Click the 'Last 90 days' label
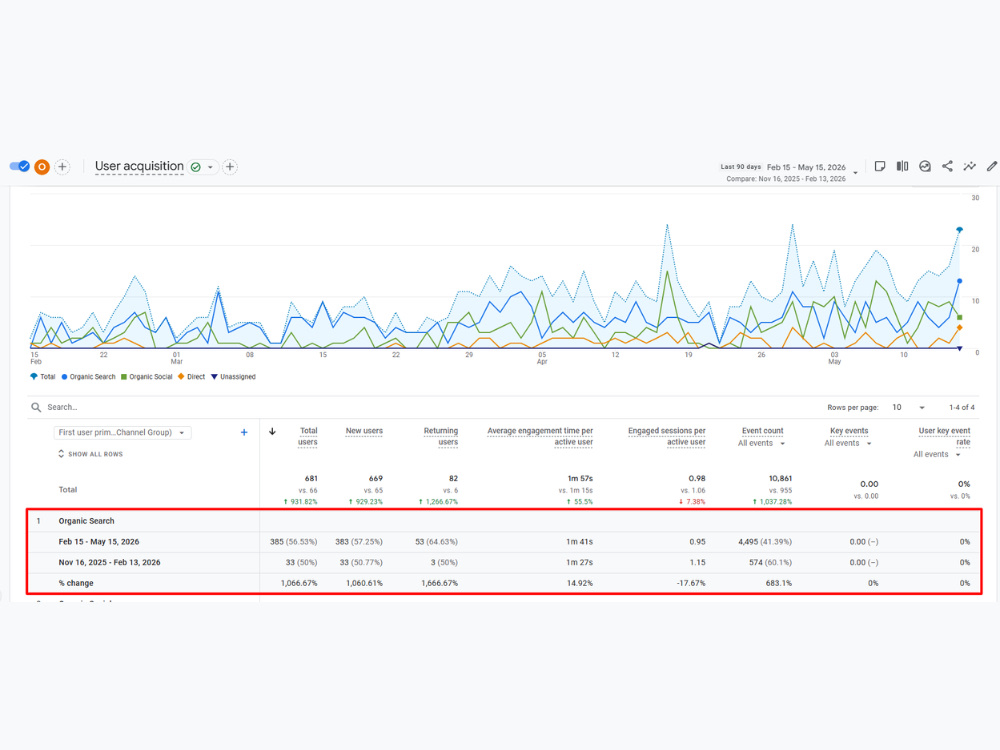Screen dimensions: 1000x750 [x=740, y=167]
